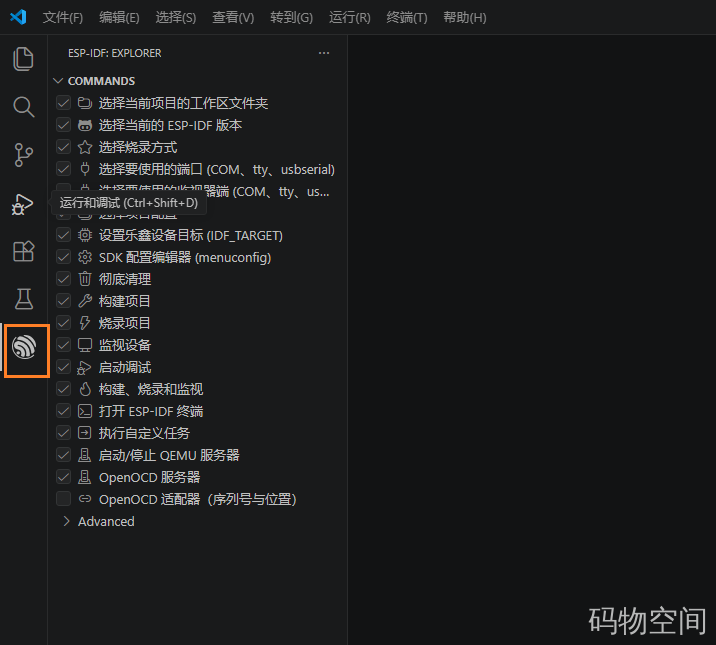Screen dimensions: 716x645
Task: Run the 烧录项目 command
Action: [124, 323]
